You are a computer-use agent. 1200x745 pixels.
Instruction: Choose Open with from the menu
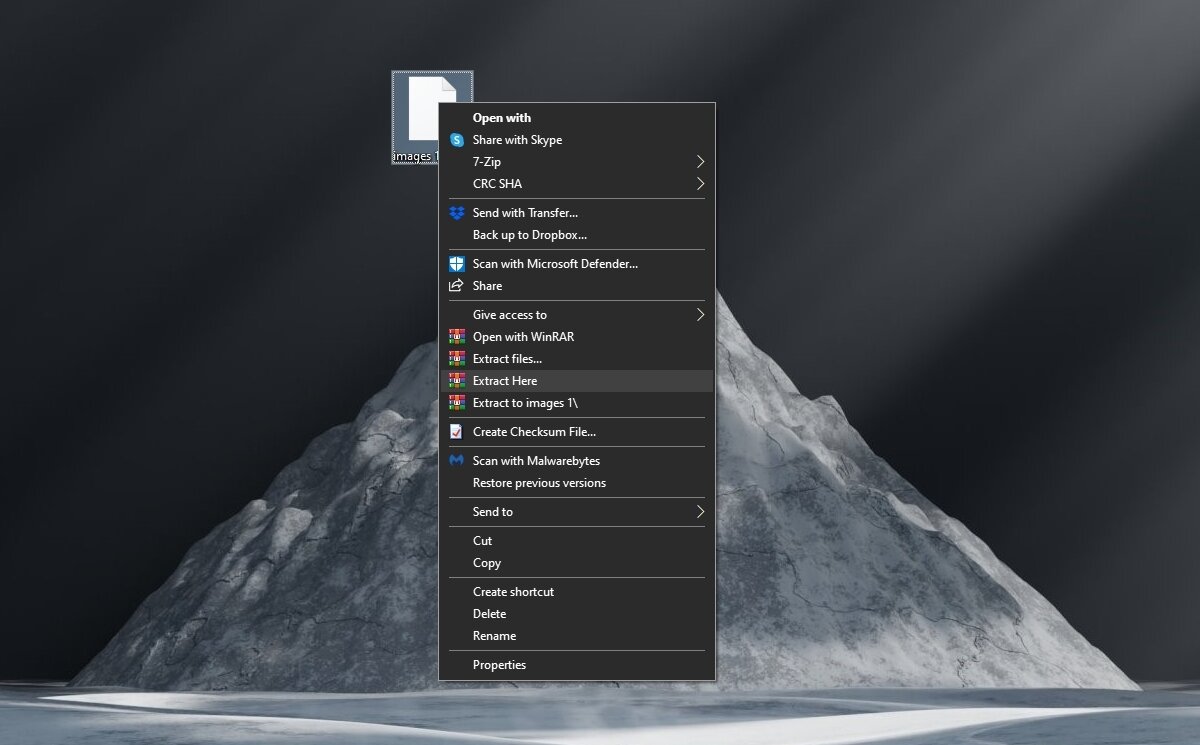pos(502,117)
